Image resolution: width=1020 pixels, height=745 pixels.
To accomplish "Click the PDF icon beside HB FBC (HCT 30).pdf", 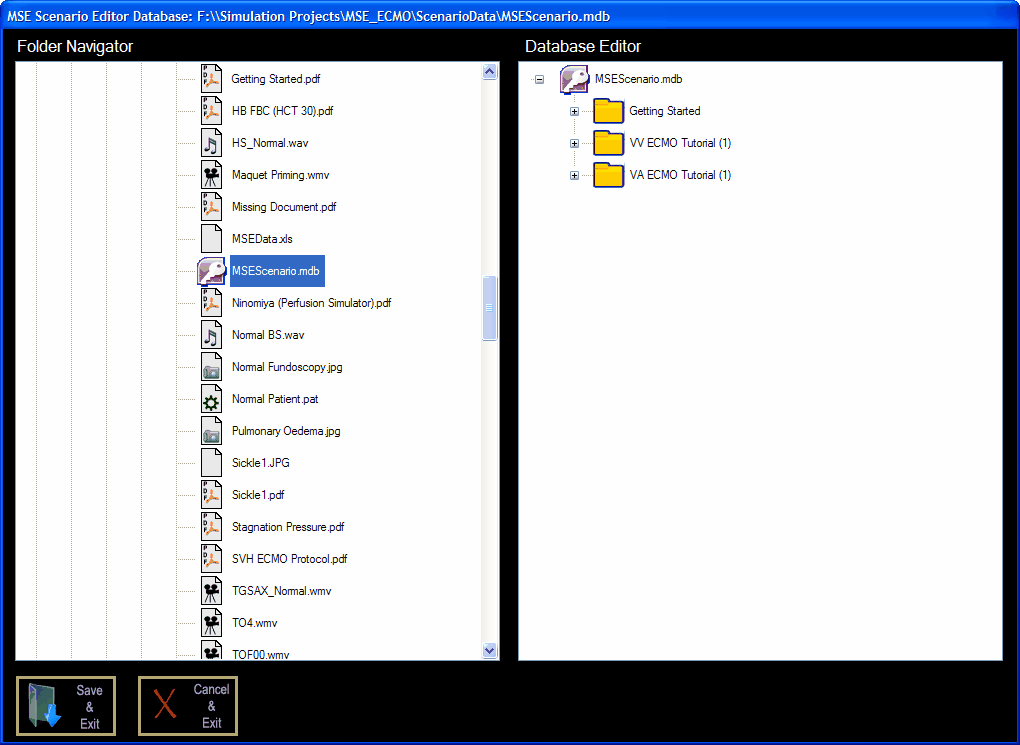I will (x=211, y=111).
